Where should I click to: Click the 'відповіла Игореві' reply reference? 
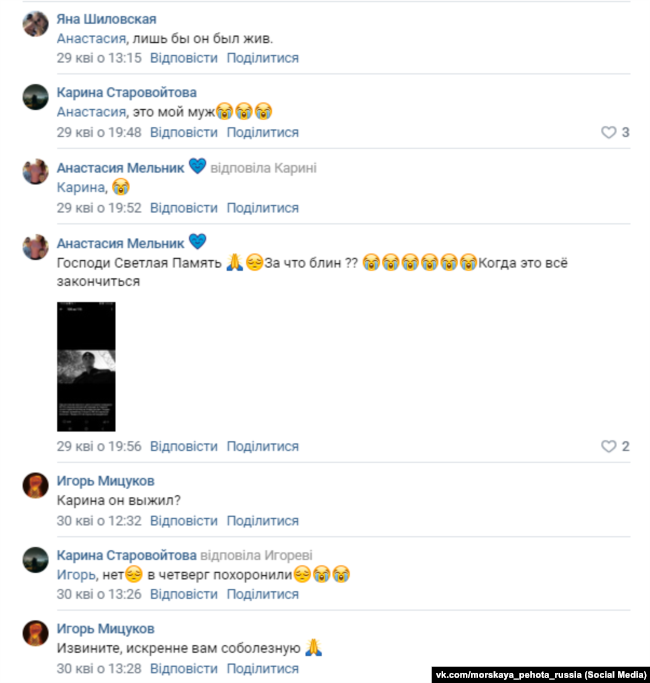click(256, 555)
